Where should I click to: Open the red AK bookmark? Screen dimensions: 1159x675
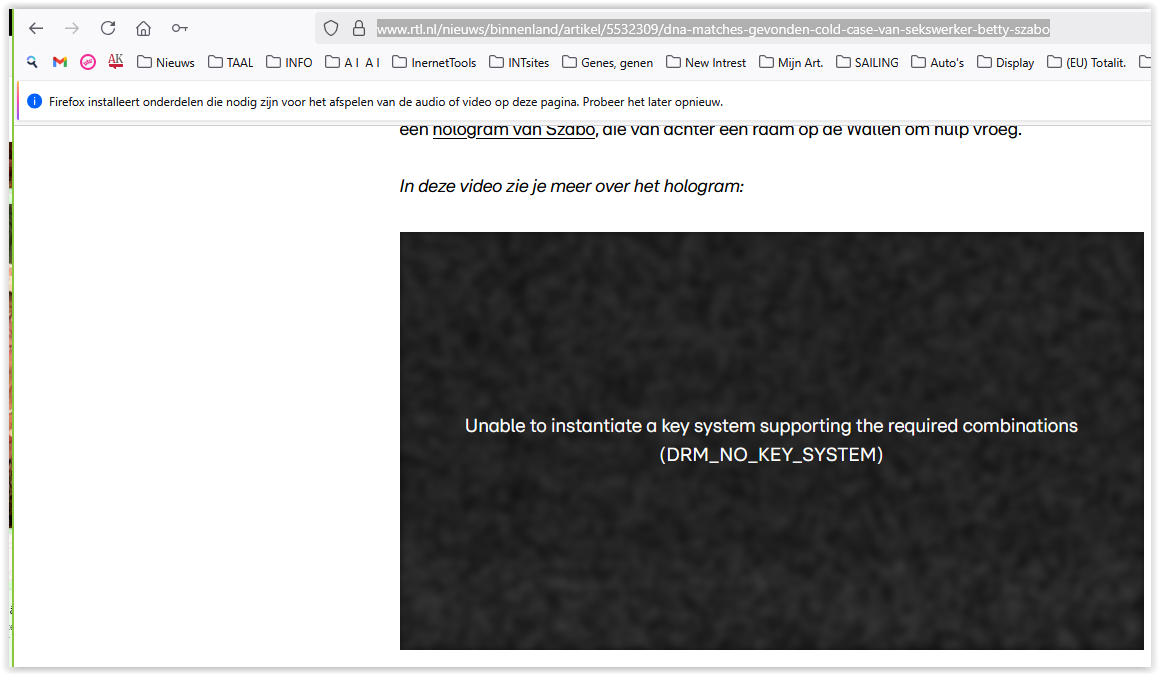[x=115, y=61]
